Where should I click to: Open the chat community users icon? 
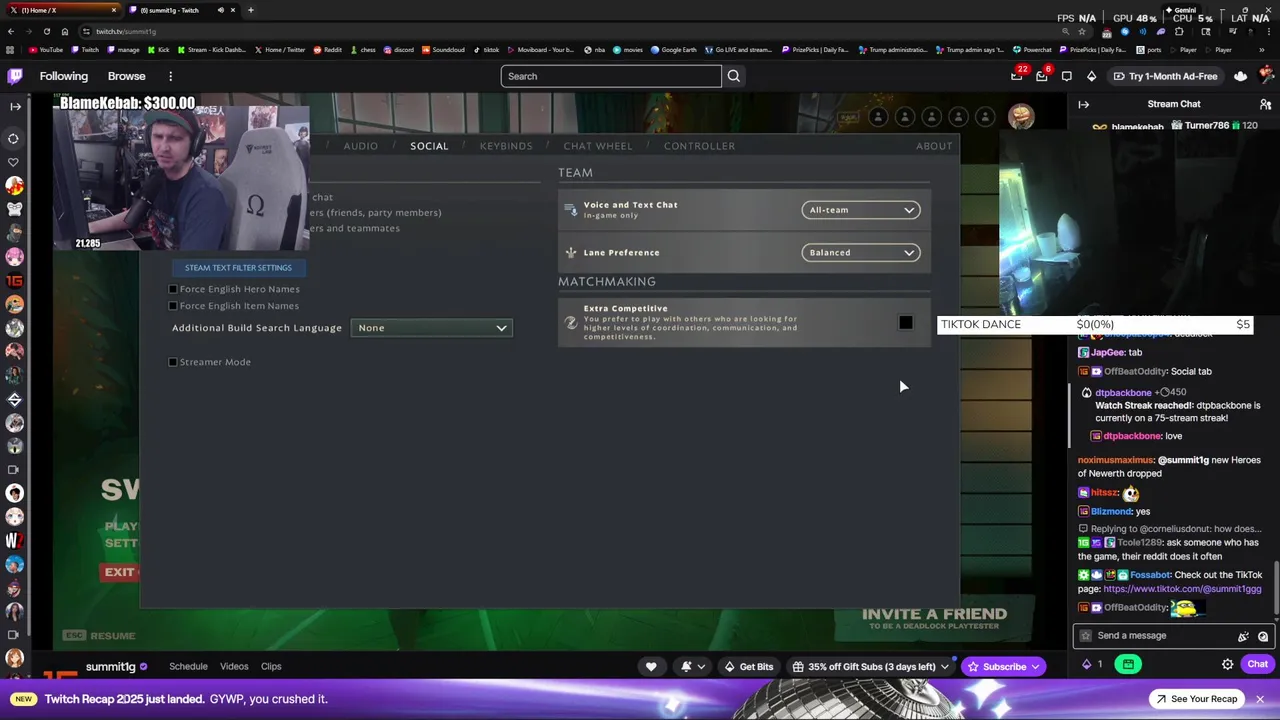(1265, 104)
